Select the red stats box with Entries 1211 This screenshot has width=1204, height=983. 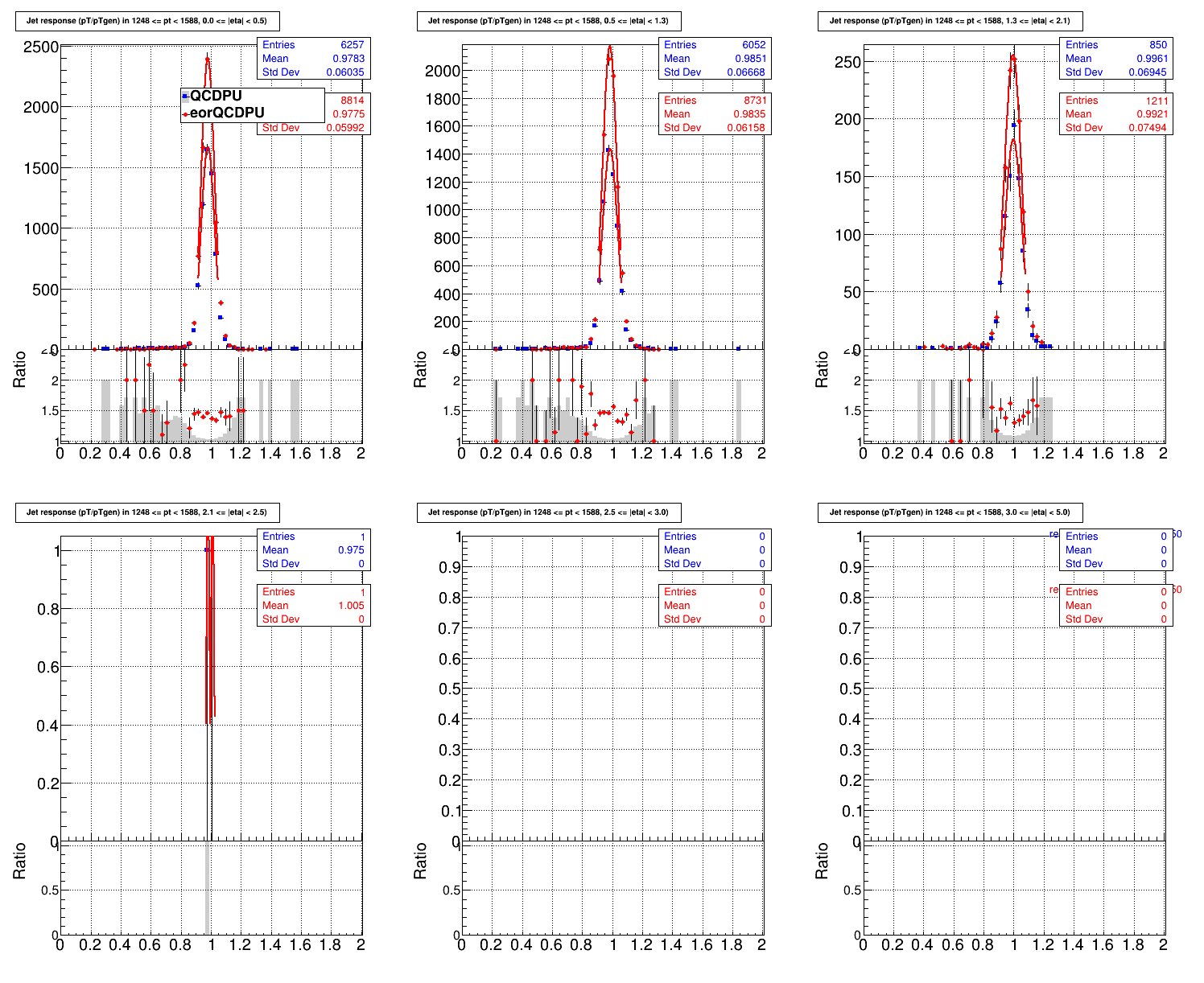point(1116,114)
